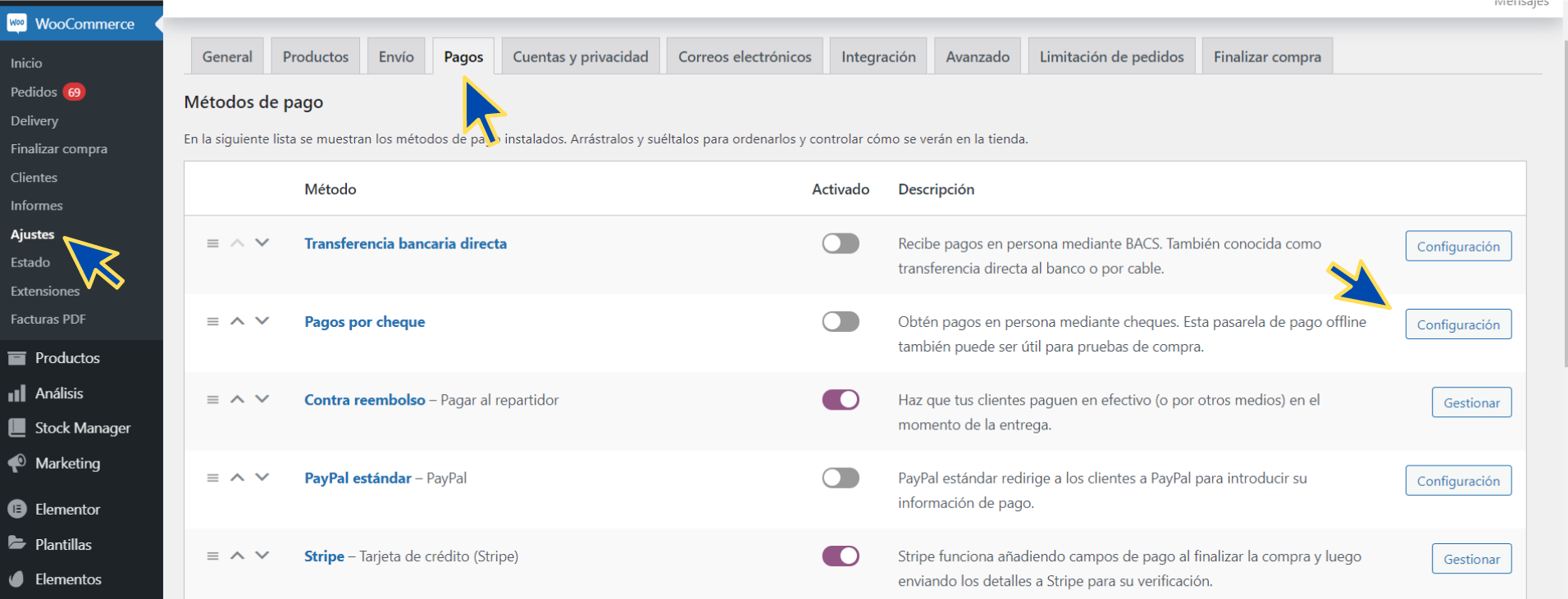The image size is (1568, 599).
Task: Open the General settings tab
Action: tap(227, 57)
